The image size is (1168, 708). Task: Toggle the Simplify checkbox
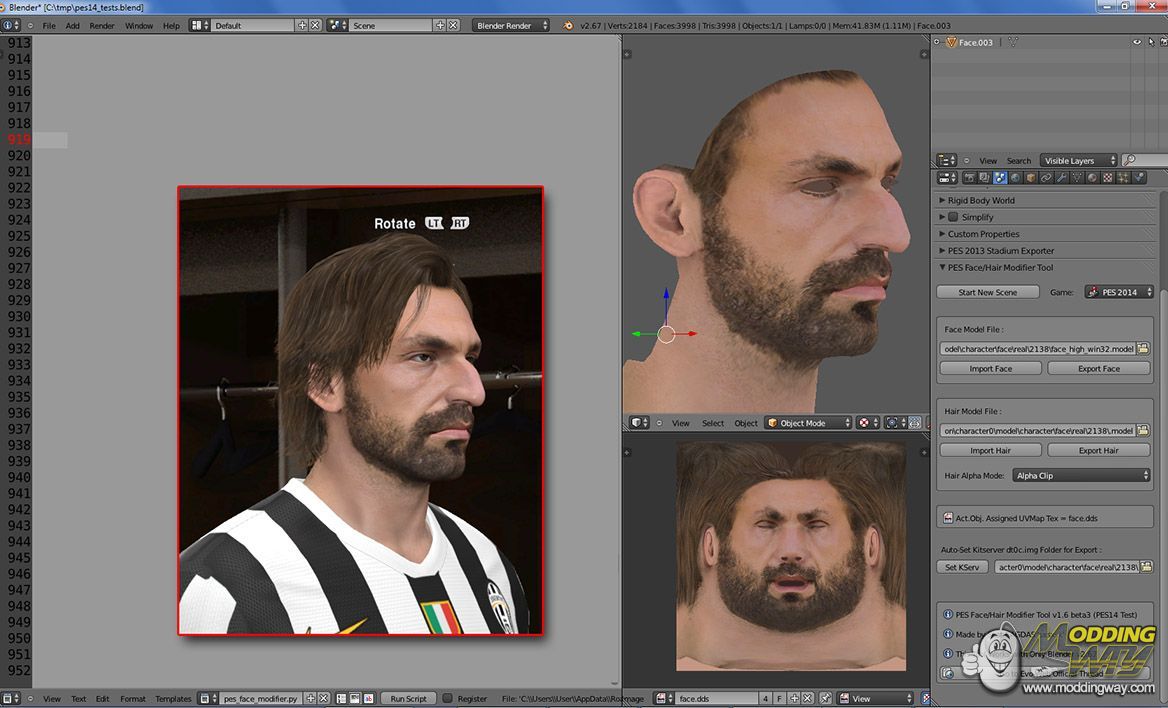tap(953, 217)
